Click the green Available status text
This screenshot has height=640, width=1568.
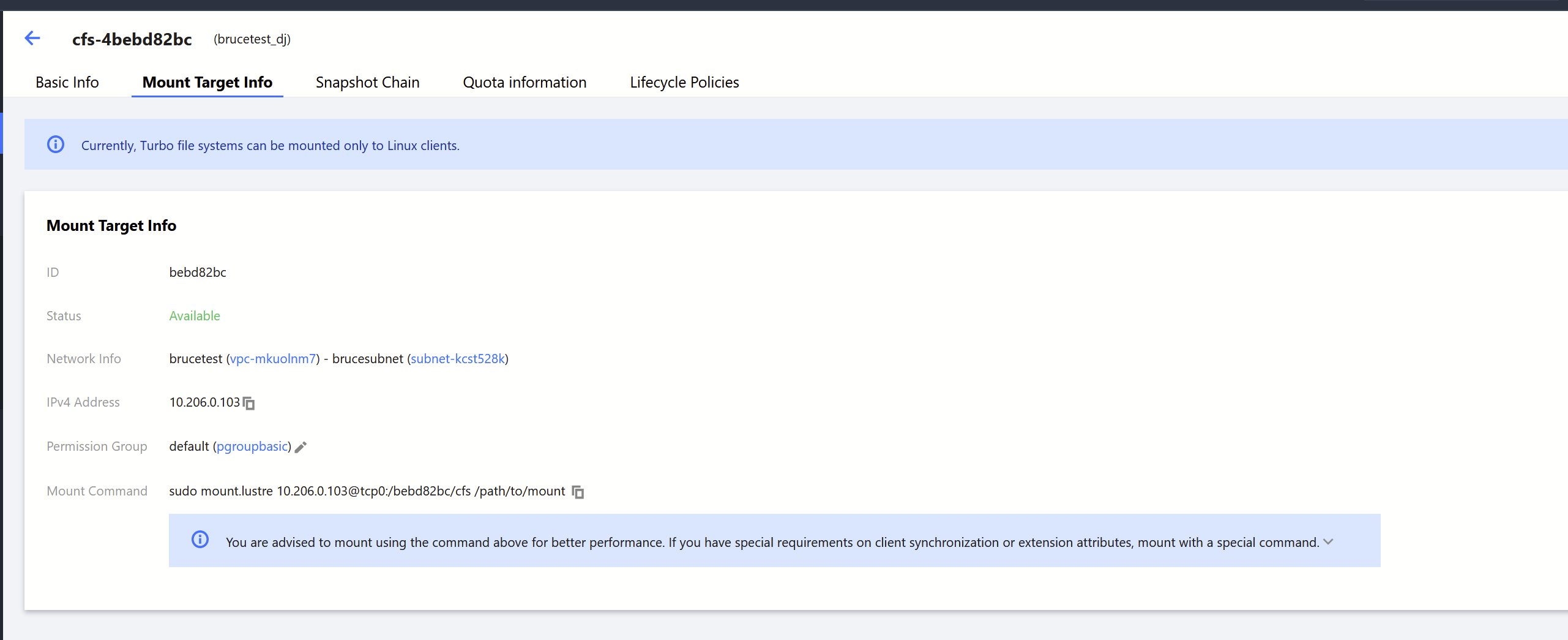(x=195, y=316)
